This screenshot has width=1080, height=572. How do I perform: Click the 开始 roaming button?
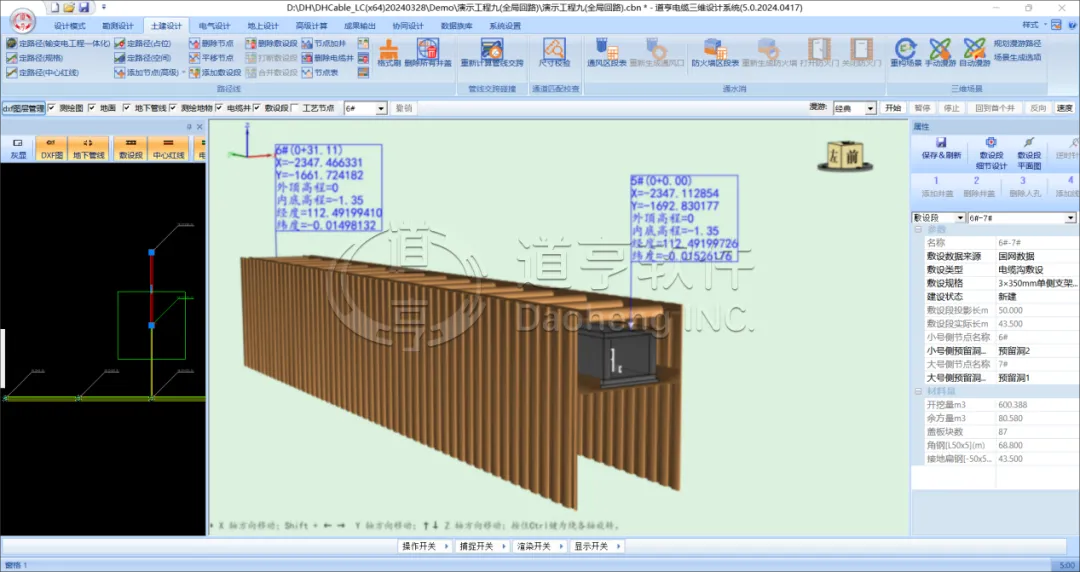tap(893, 108)
